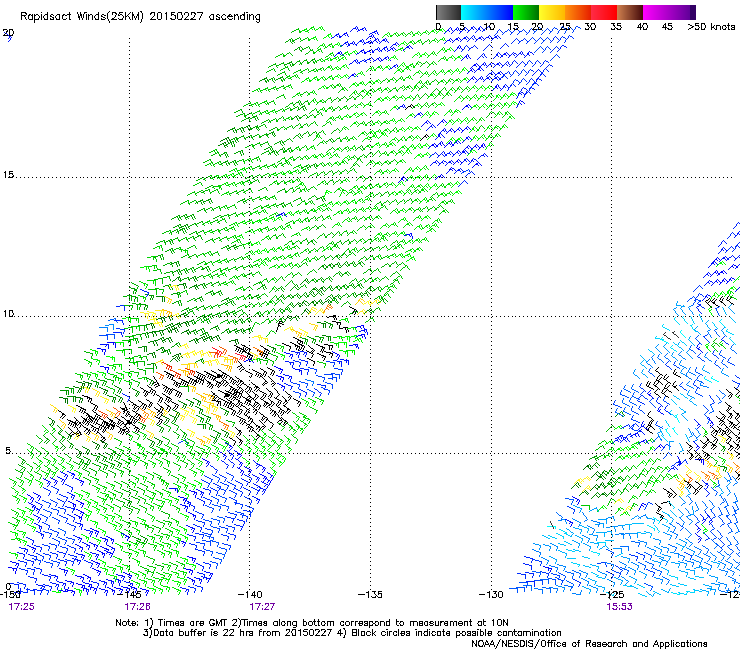Click the 15:53 pass time label
Screen dimensions: 740x650
[x=620, y=607]
